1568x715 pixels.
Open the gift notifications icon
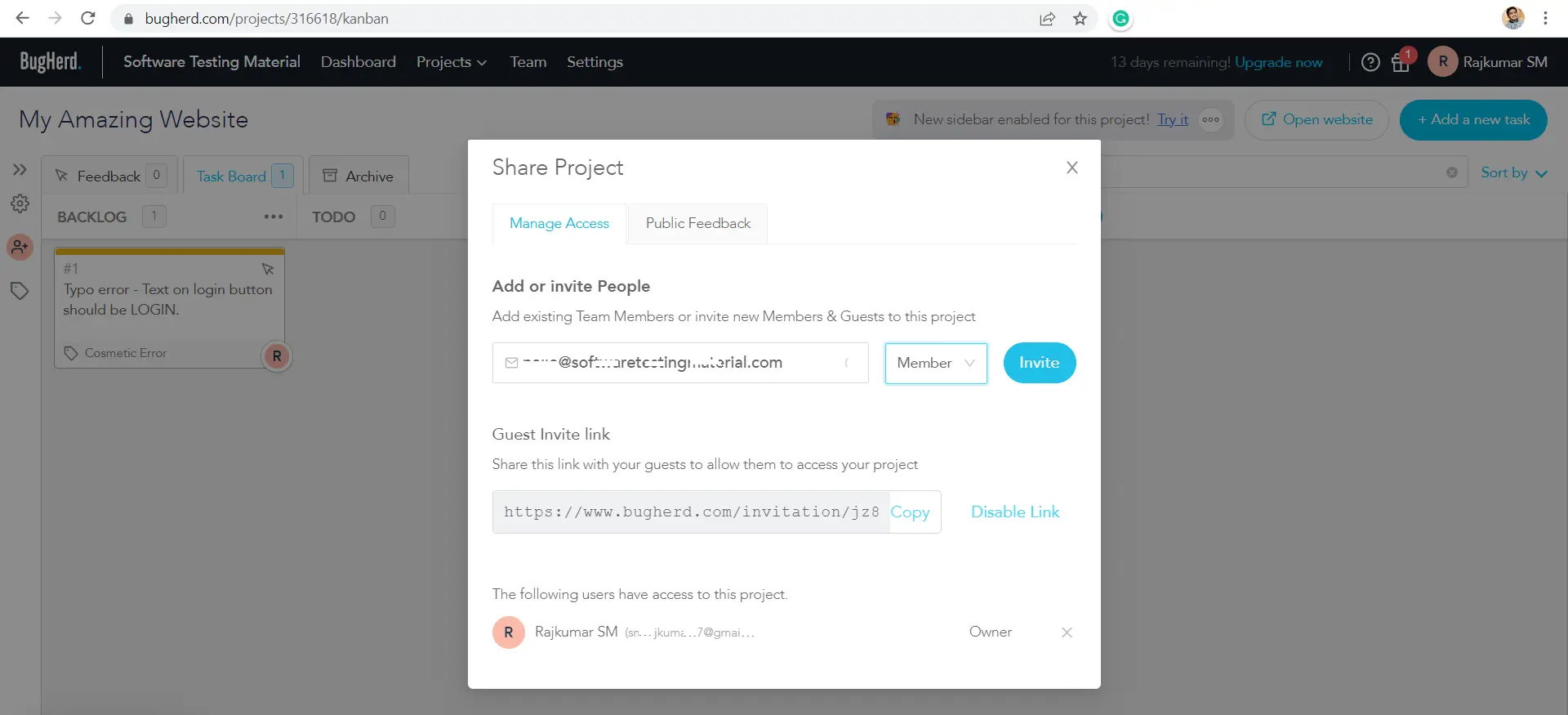[1401, 62]
